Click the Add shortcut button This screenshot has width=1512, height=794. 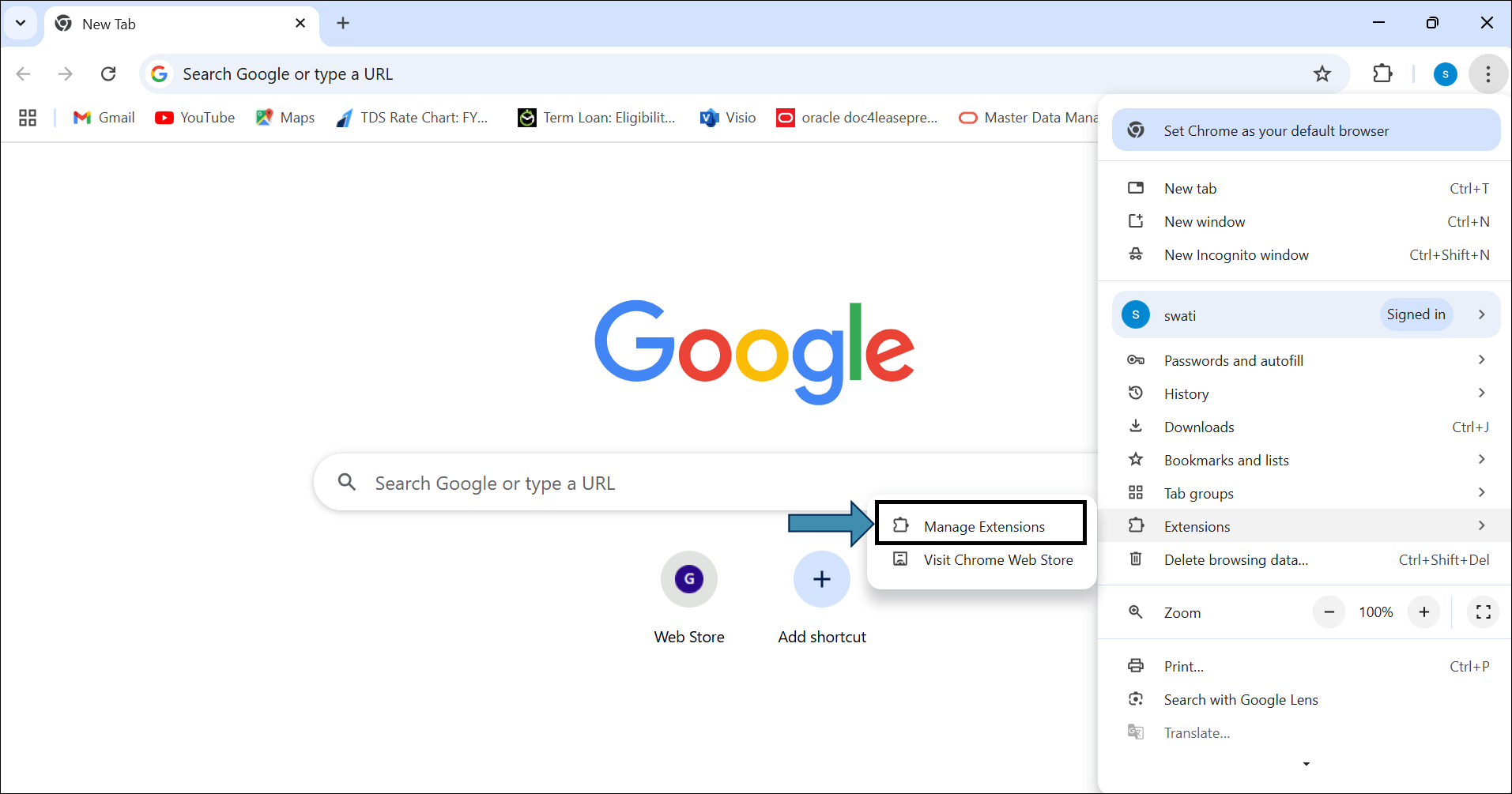point(822,580)
